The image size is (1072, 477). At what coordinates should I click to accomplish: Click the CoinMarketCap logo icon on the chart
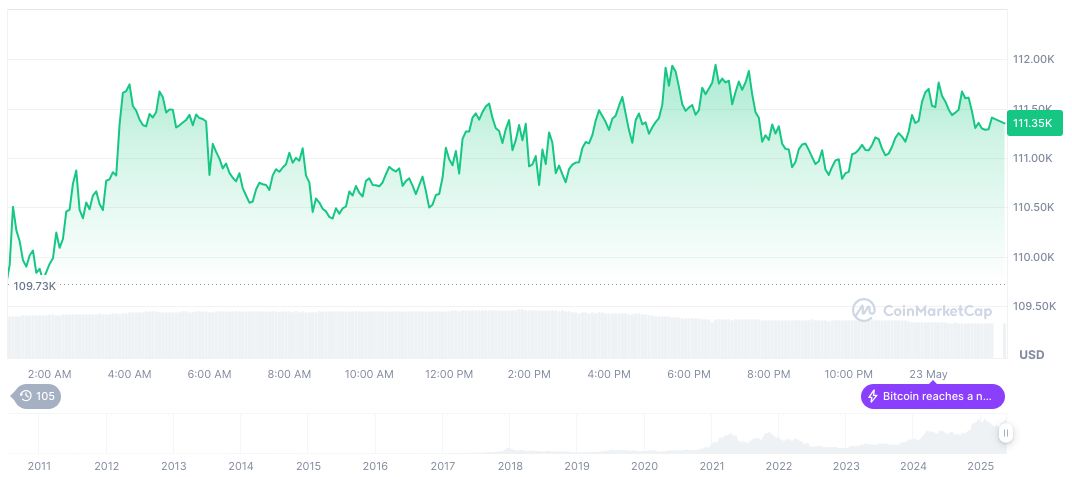pyautogui.click(x=863, y=310)
